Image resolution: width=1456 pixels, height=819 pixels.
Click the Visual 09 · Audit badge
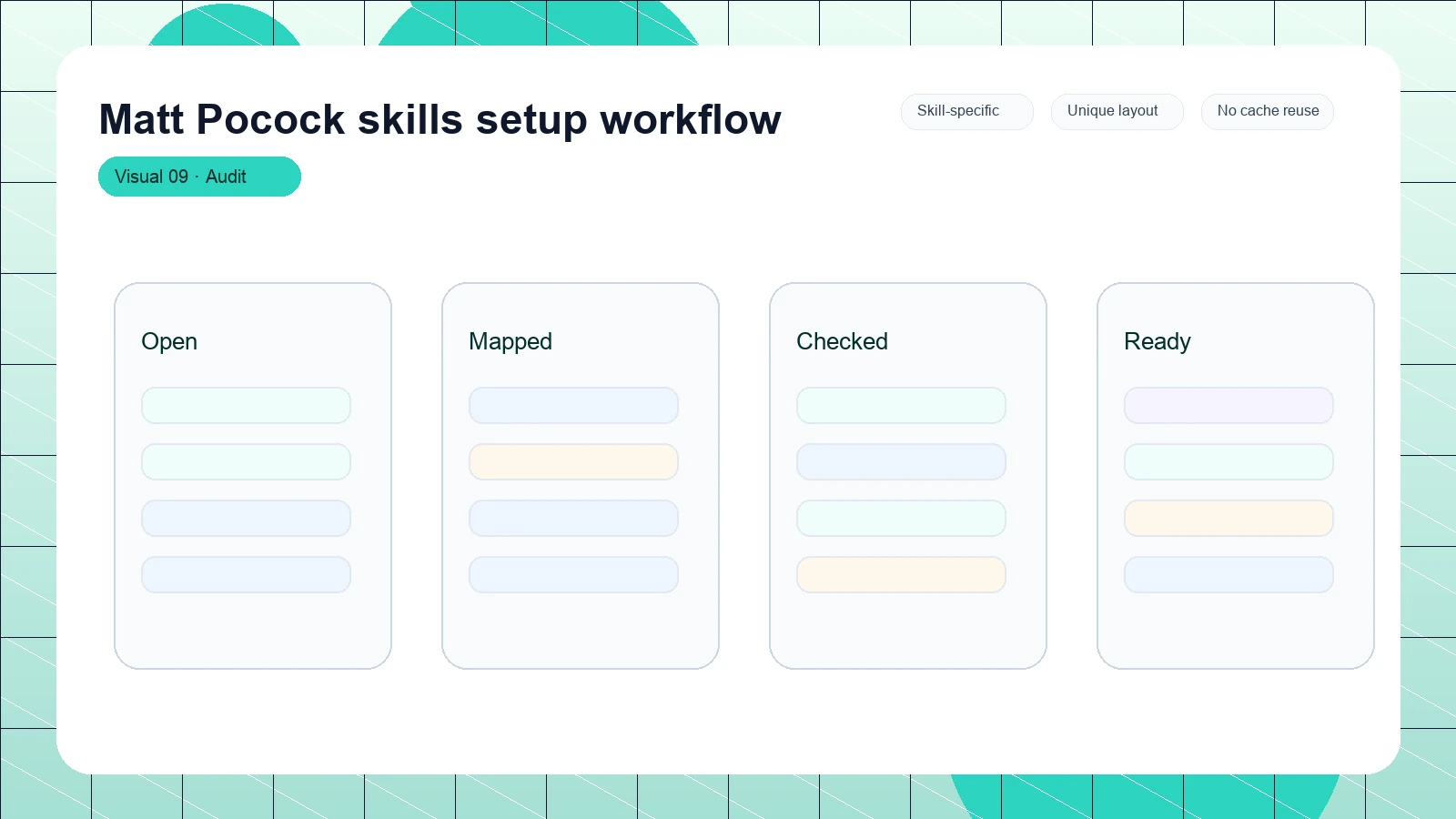click(x=199, y=177)
